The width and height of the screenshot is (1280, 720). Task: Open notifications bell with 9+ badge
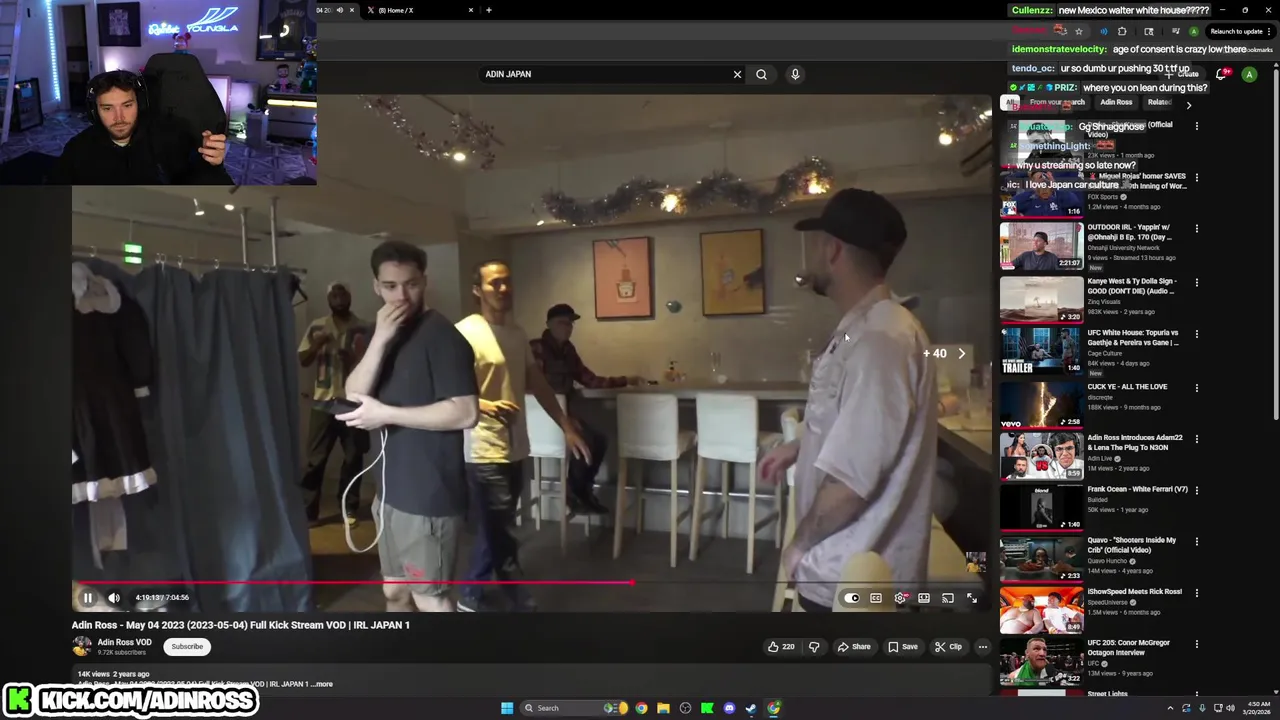click(x=1221, y=74)
